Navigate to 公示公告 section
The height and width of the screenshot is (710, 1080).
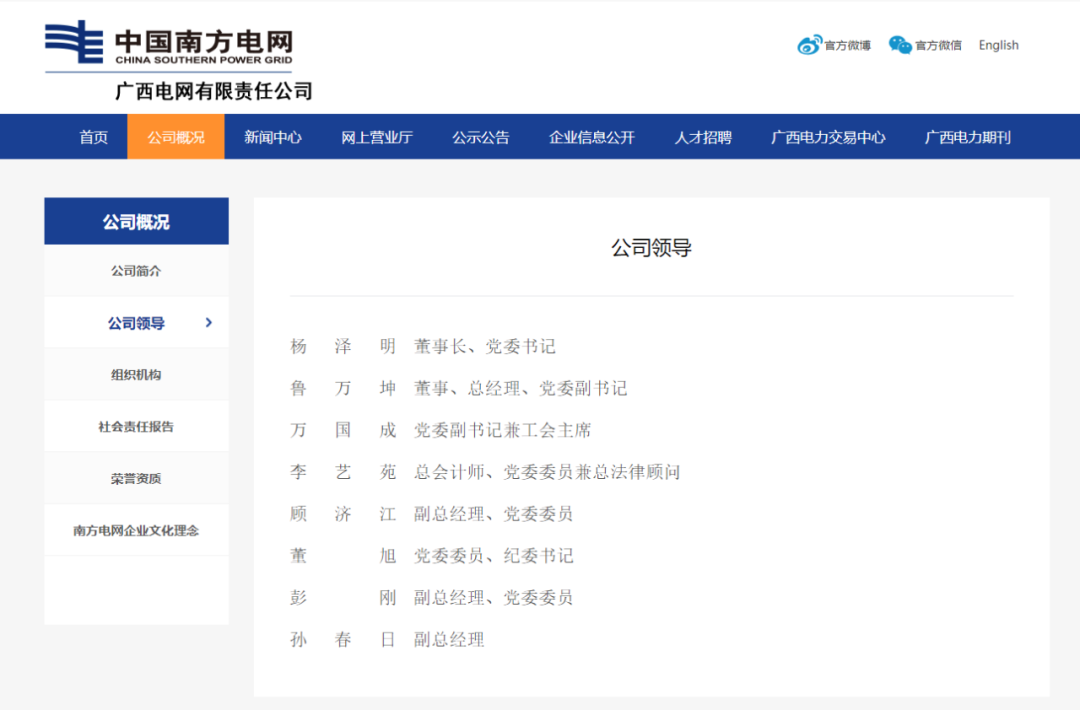[481, 137]
